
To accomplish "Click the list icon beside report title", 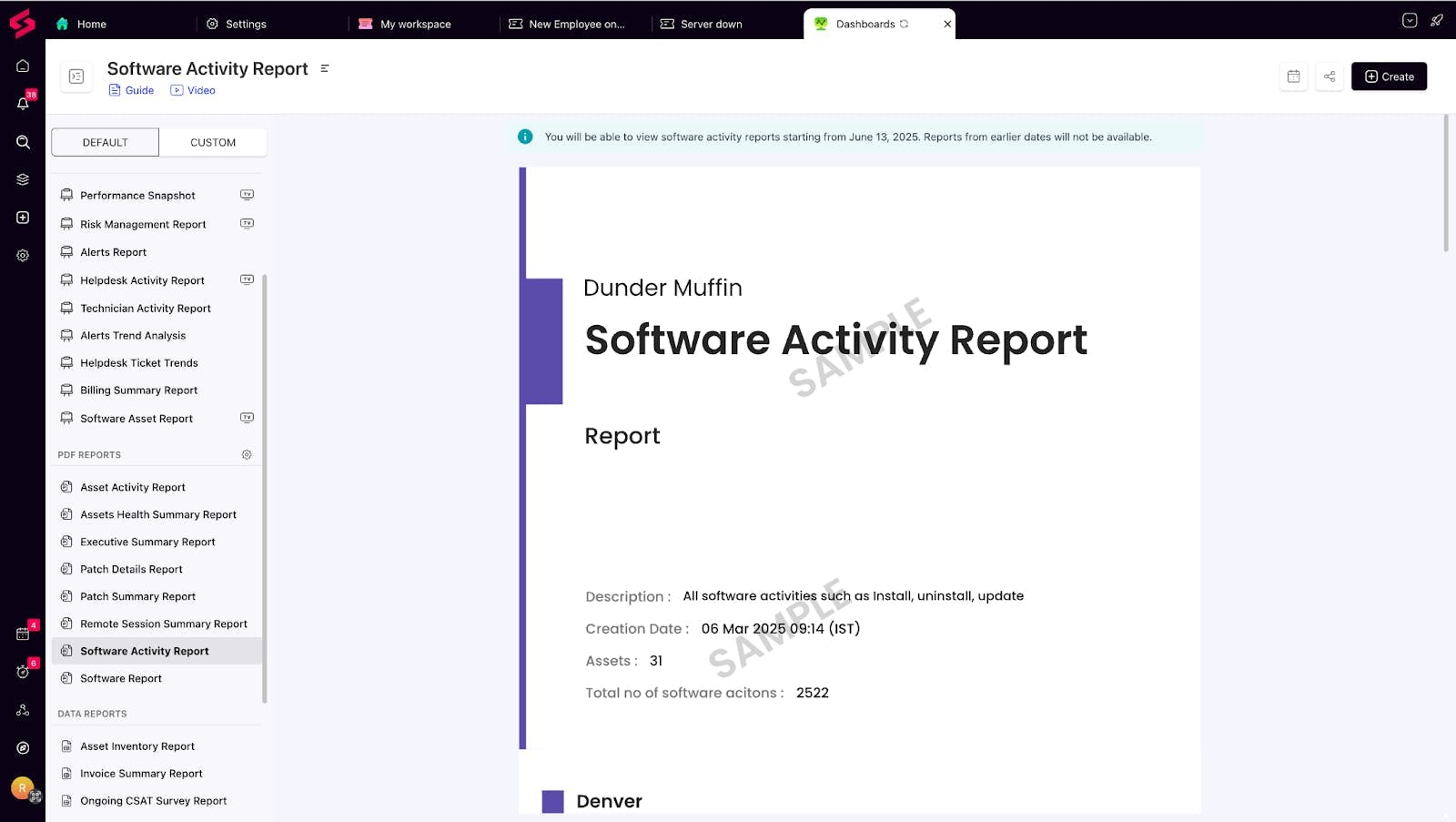I will pyautogui.click(x=325, y=68).
